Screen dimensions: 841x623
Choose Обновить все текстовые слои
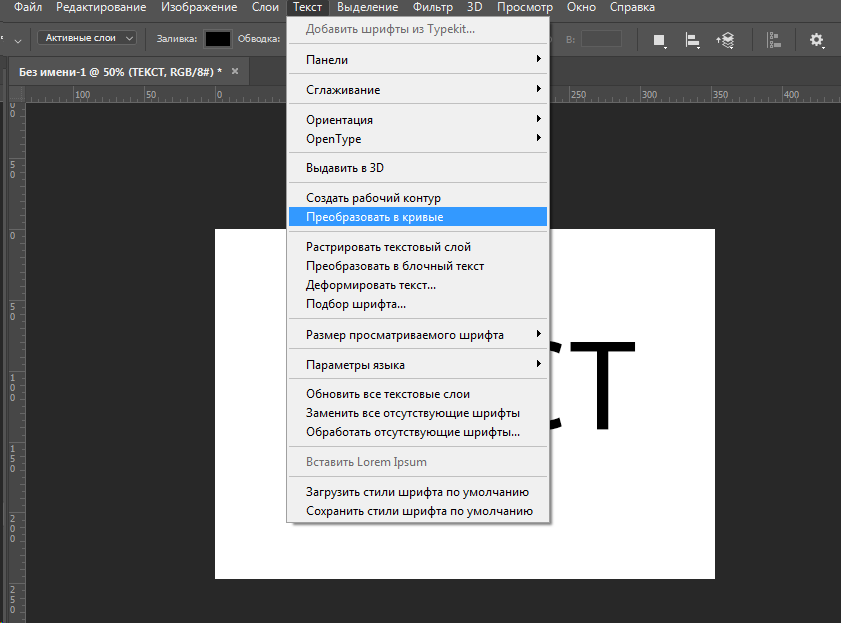(418, 394)
